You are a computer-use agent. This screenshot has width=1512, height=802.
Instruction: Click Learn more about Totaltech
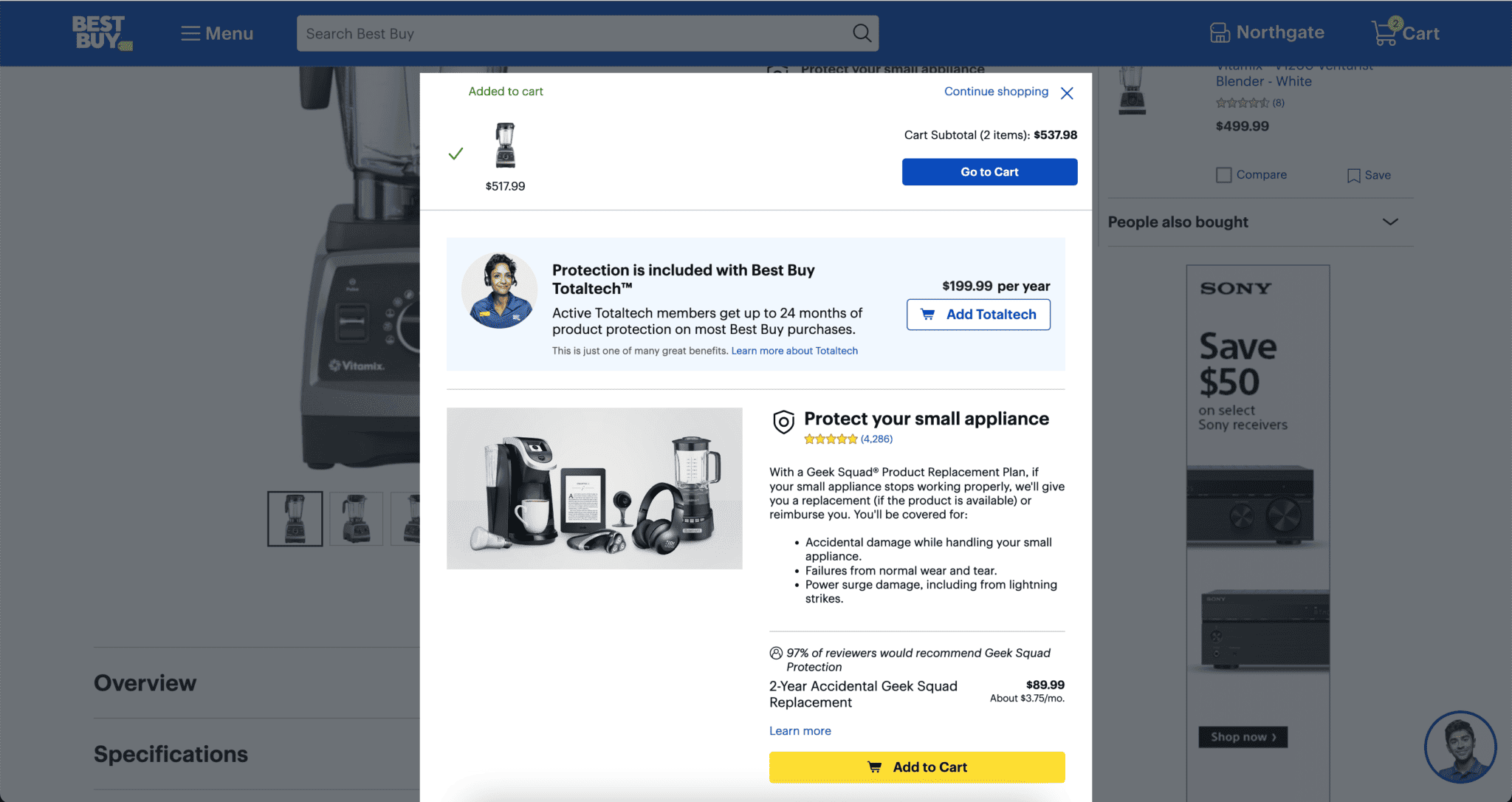click(794, 350)
